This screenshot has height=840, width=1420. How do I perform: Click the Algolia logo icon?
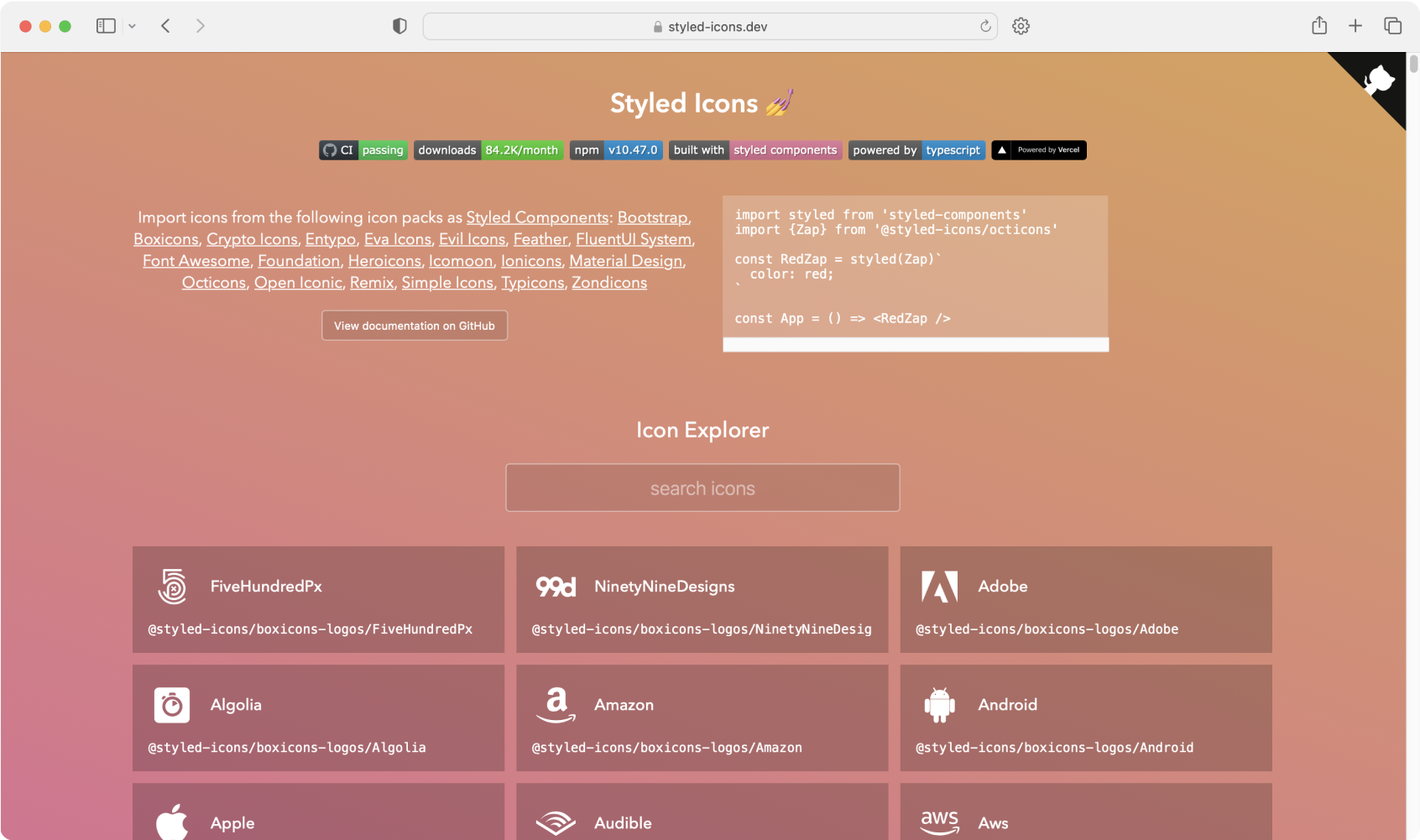[x=172, y=705]
